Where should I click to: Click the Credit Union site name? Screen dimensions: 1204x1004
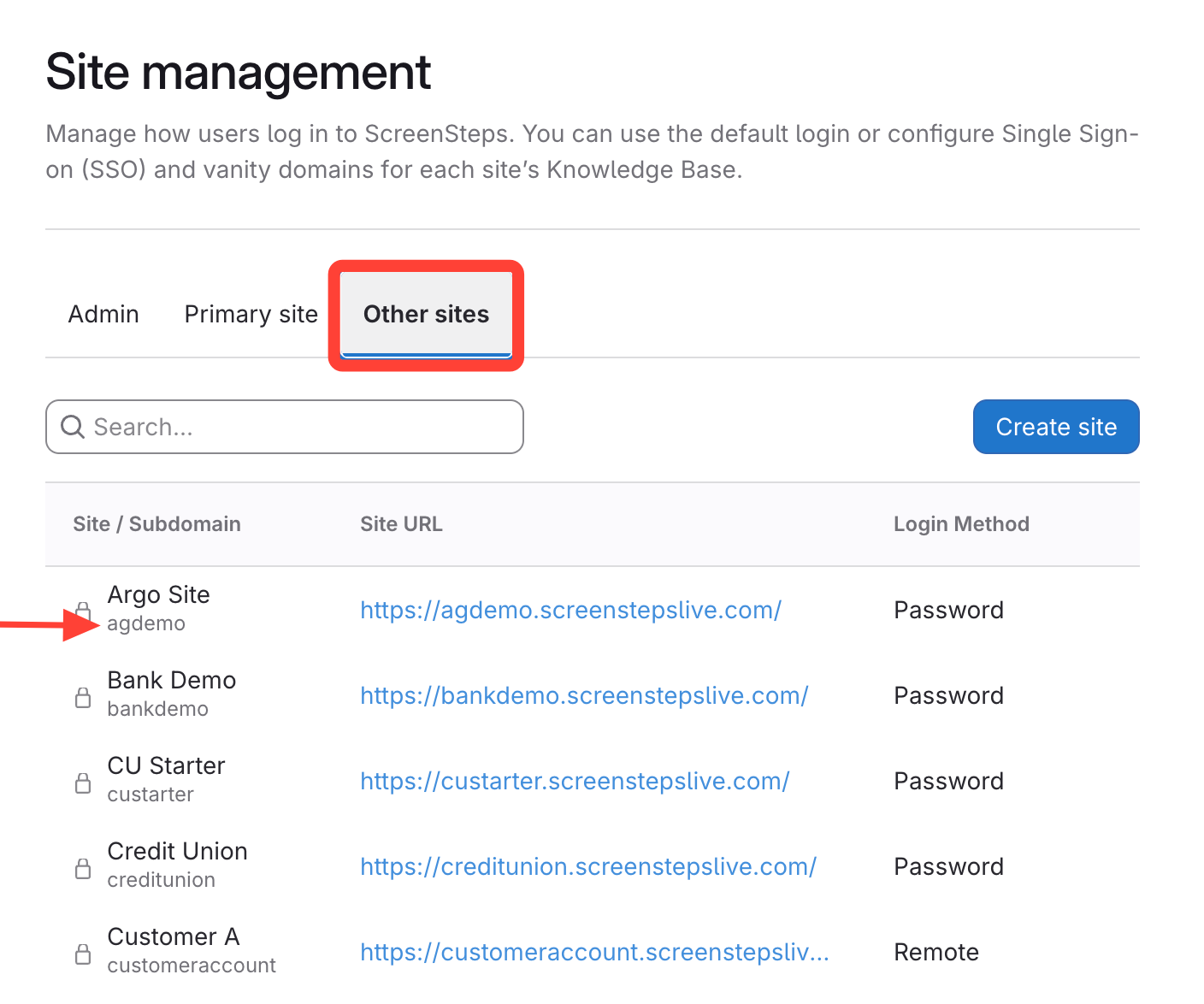click(x=178, y=851)
